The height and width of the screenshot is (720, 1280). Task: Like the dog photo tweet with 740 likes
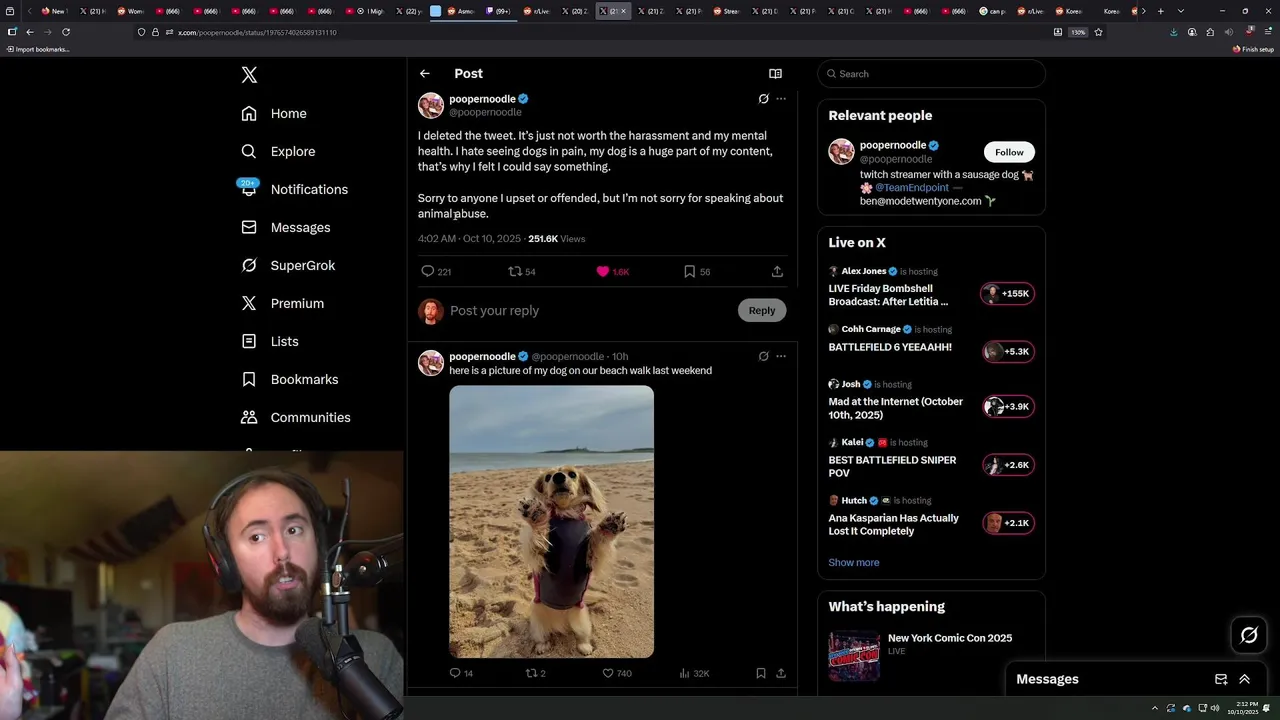click(x=617, y=673)
